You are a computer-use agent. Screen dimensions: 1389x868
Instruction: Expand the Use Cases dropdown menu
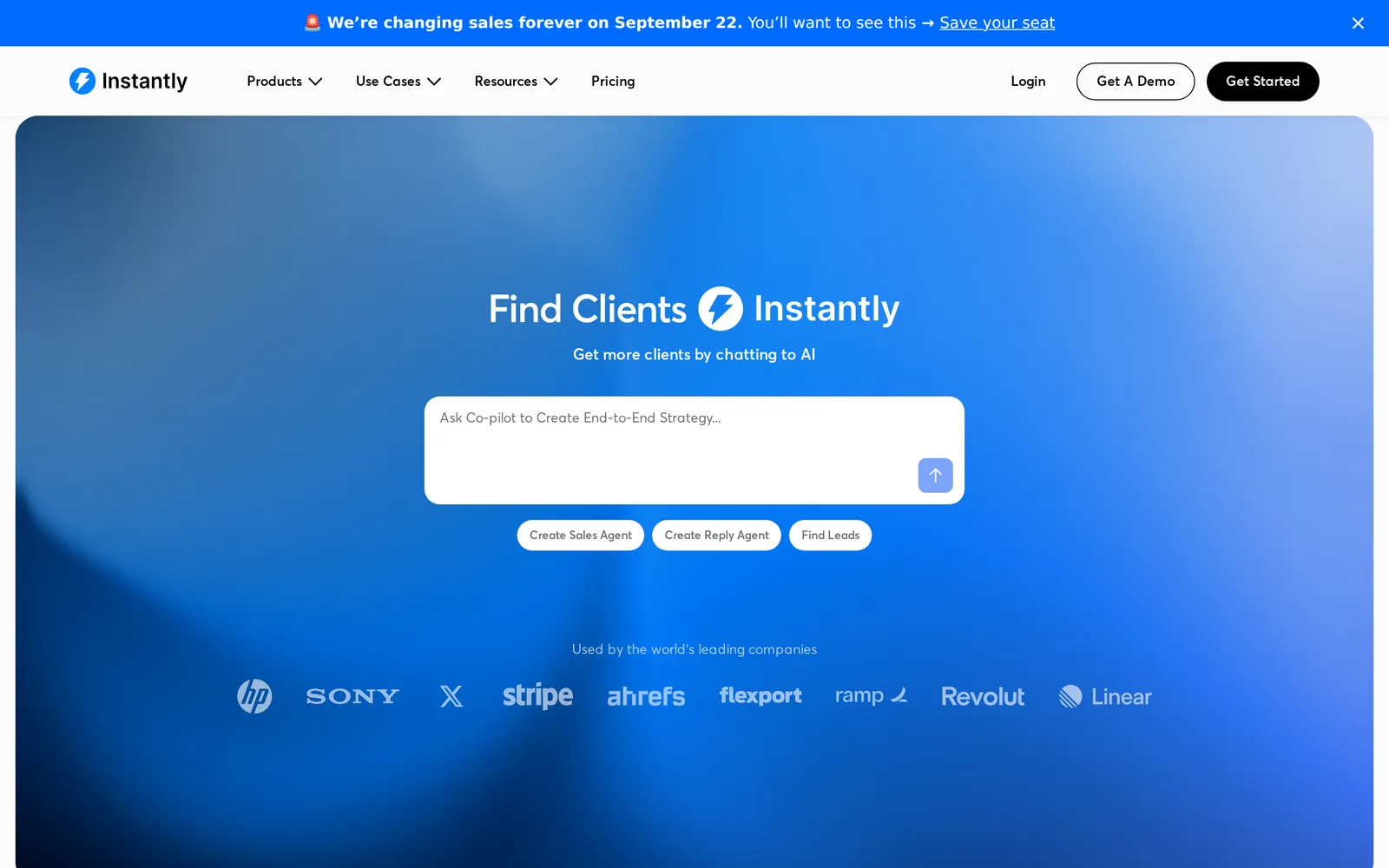point(398,82)
